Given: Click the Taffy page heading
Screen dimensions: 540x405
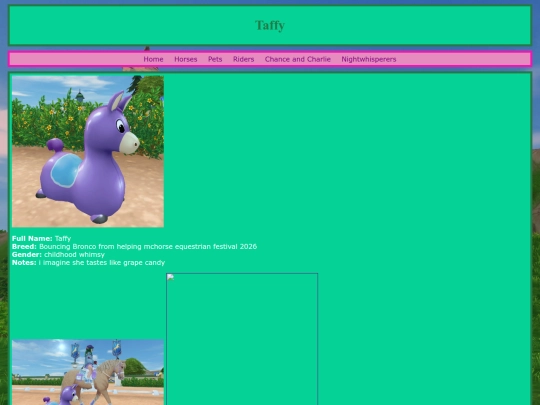Looking at the screenshot, I should click(x=270, y=25).
